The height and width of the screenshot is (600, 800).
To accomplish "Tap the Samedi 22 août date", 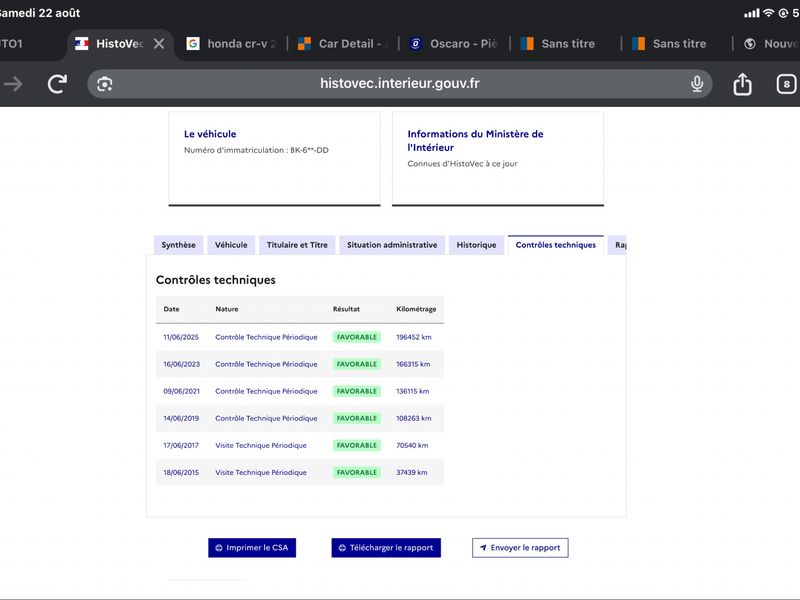I will (x=40, y=13).
